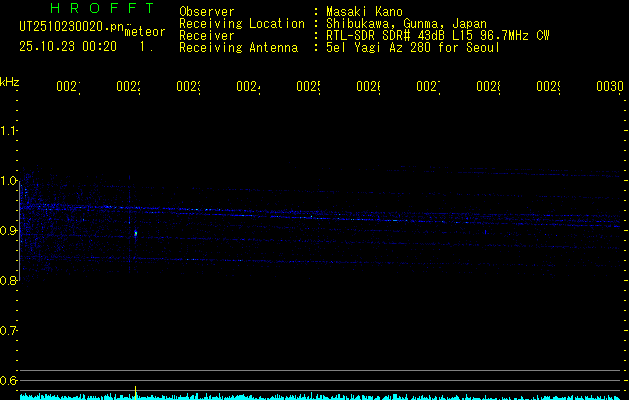Screen dimensions: 629x400
Task: Click the 0.8 kHz frequency tick label
Action: 9,281
